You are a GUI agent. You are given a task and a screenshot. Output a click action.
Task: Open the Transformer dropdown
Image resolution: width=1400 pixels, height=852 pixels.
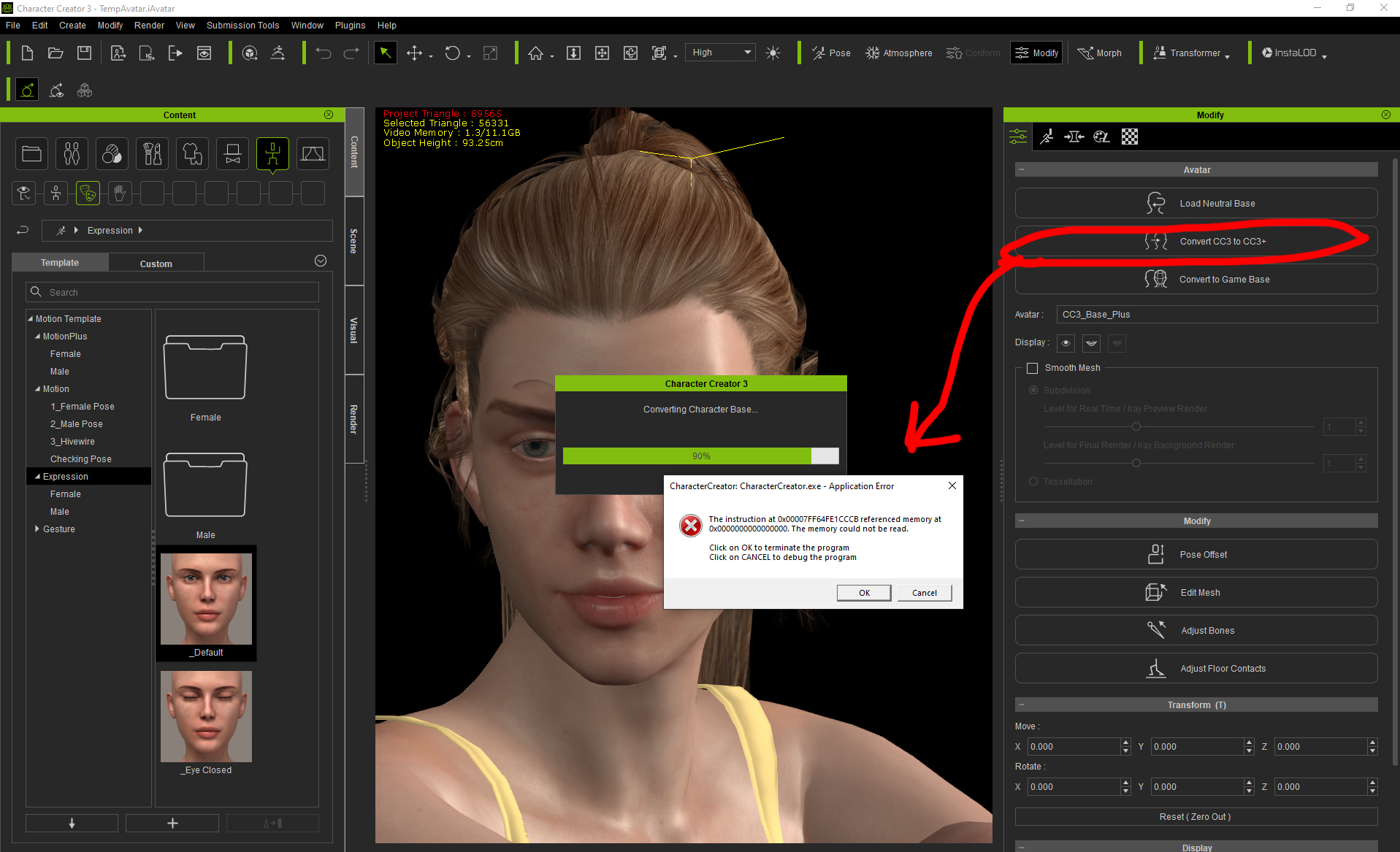1191,53
